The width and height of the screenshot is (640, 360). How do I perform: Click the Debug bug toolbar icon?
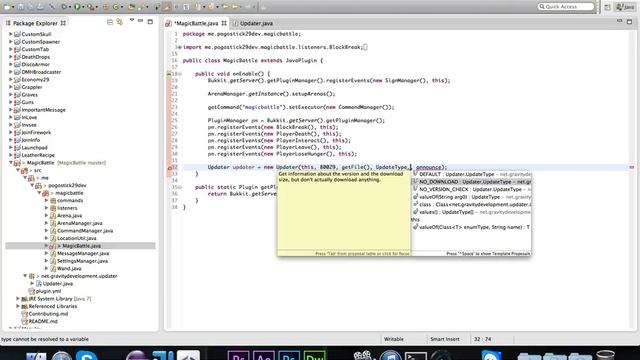click(64, 7)
